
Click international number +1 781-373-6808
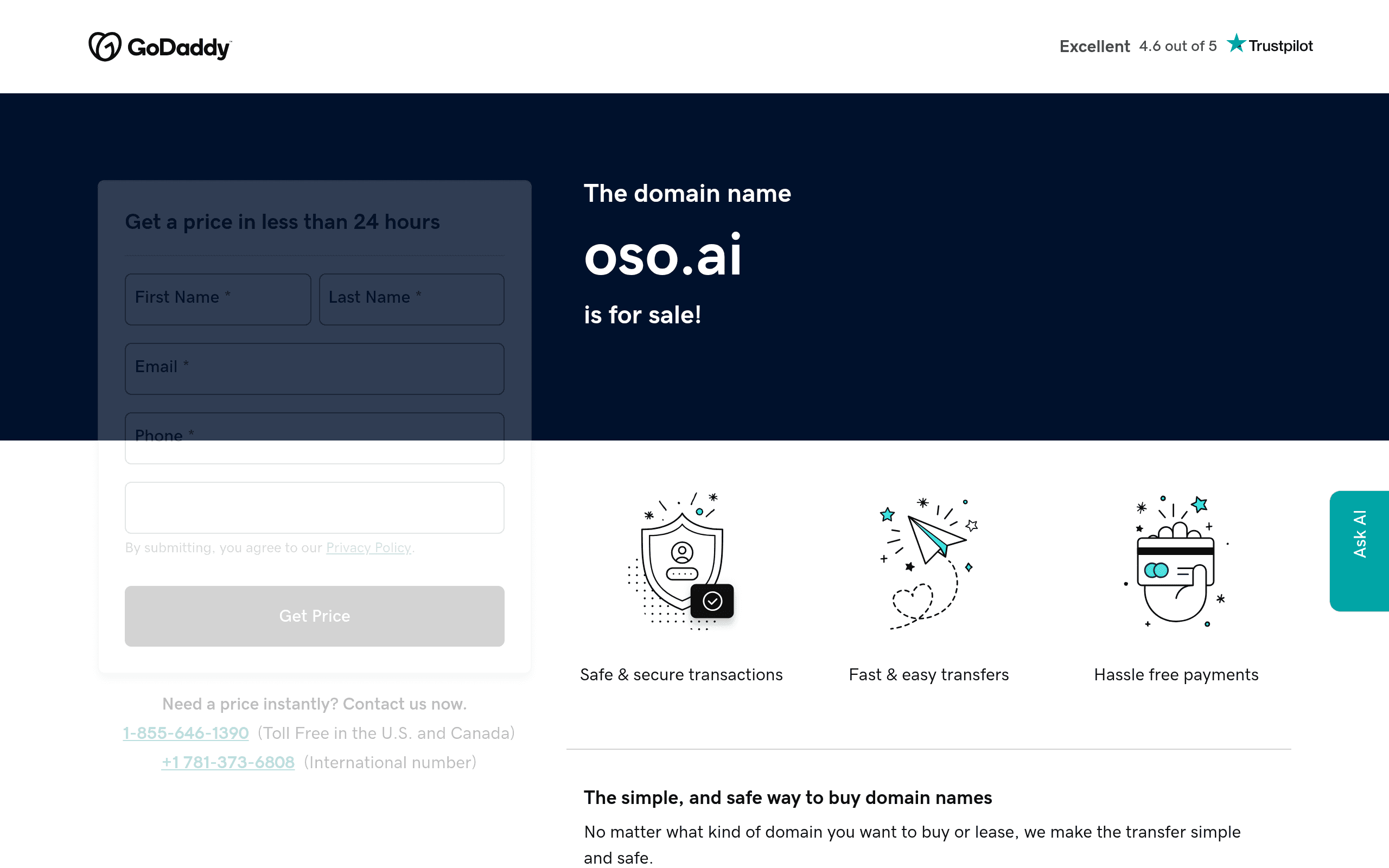click(x=228, y=762)
